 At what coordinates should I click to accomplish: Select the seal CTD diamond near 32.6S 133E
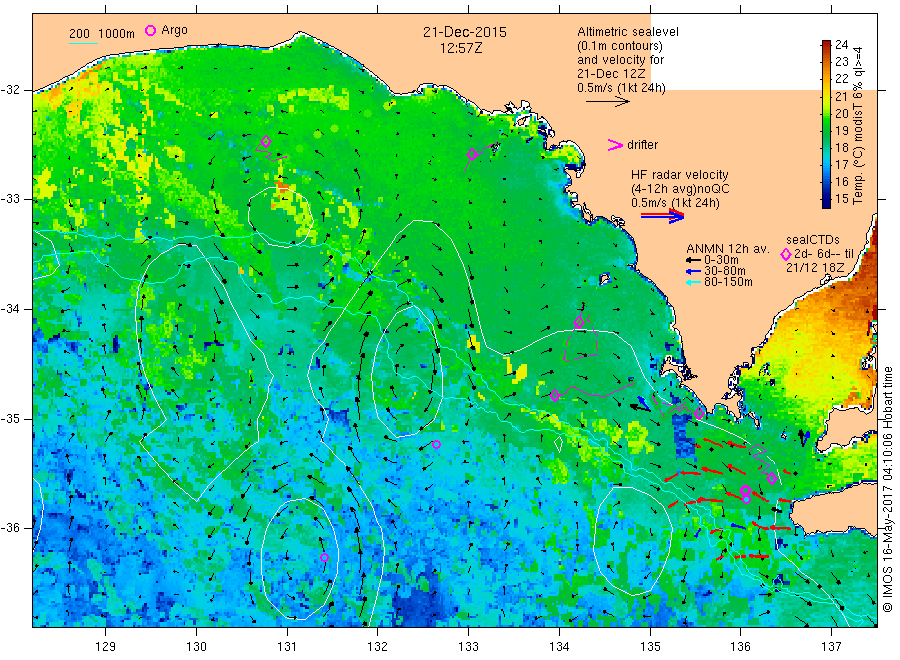click(472, 154)
